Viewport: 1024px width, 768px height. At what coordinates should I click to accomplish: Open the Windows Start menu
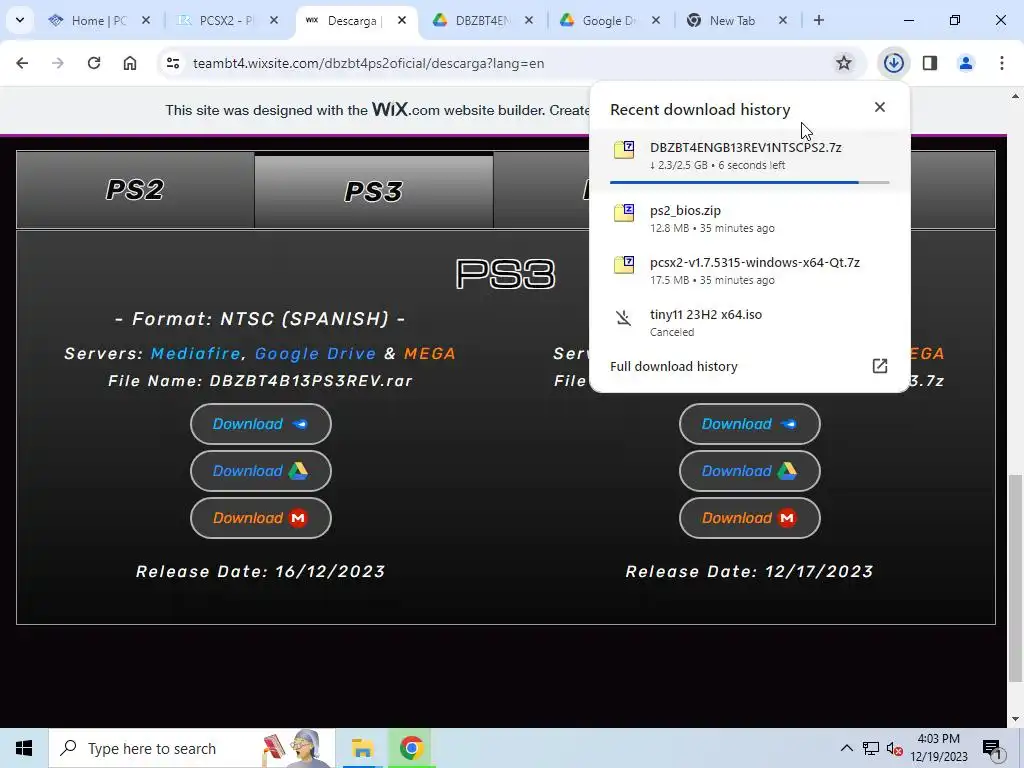pyautogui.click(x=24, y=748)
